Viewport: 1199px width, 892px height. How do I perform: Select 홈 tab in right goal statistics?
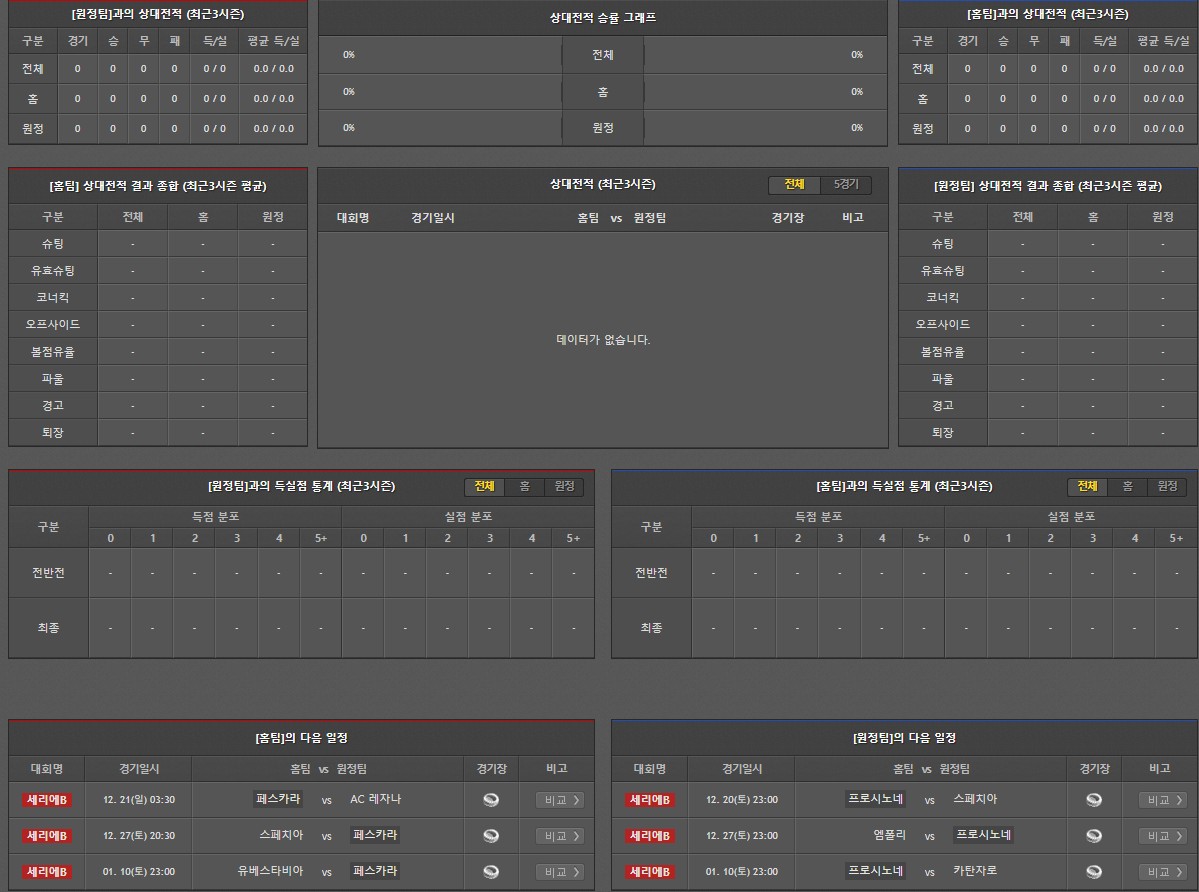tap(1127, 486)
